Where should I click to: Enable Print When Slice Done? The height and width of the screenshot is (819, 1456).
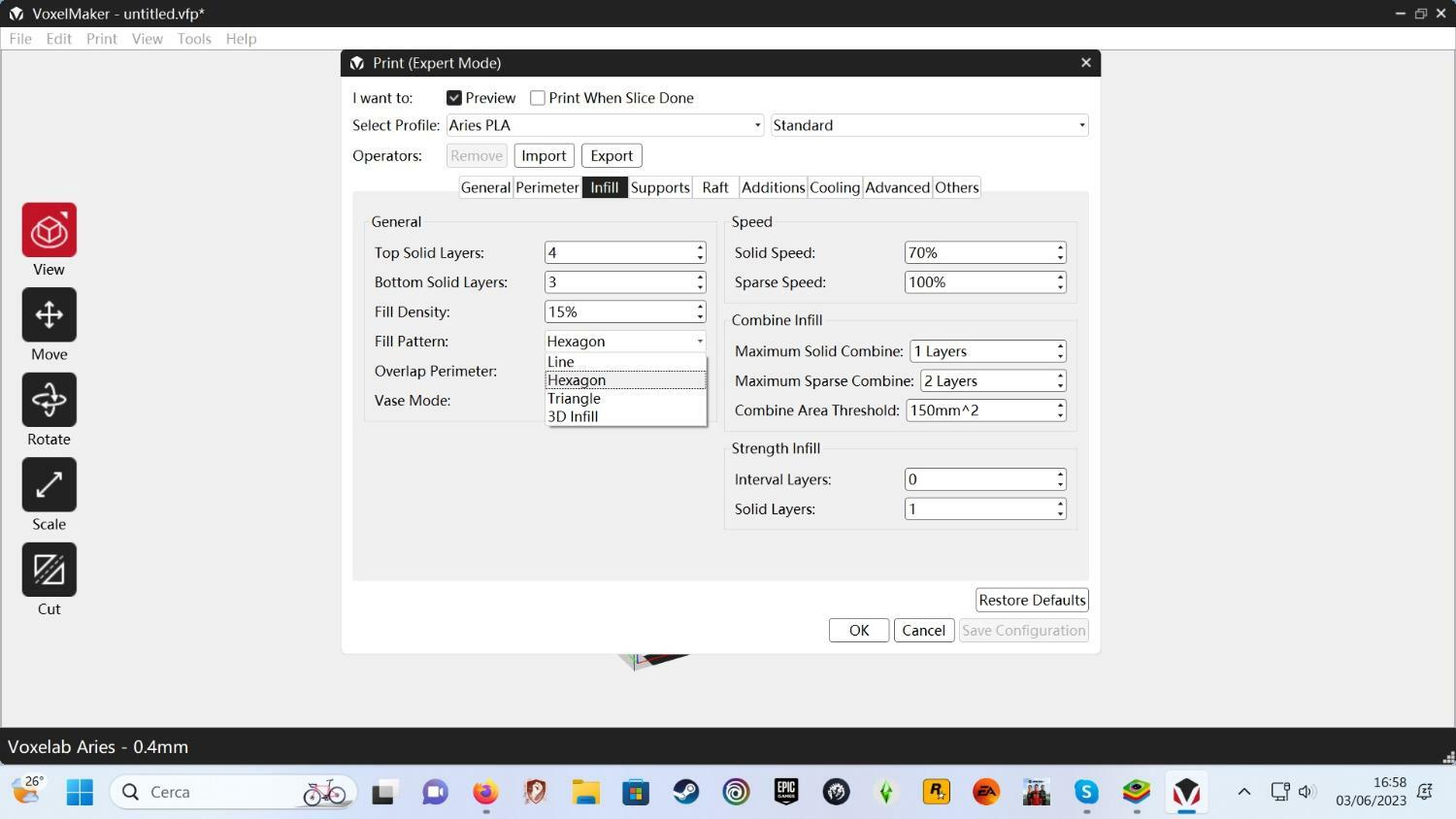(538, 98)
